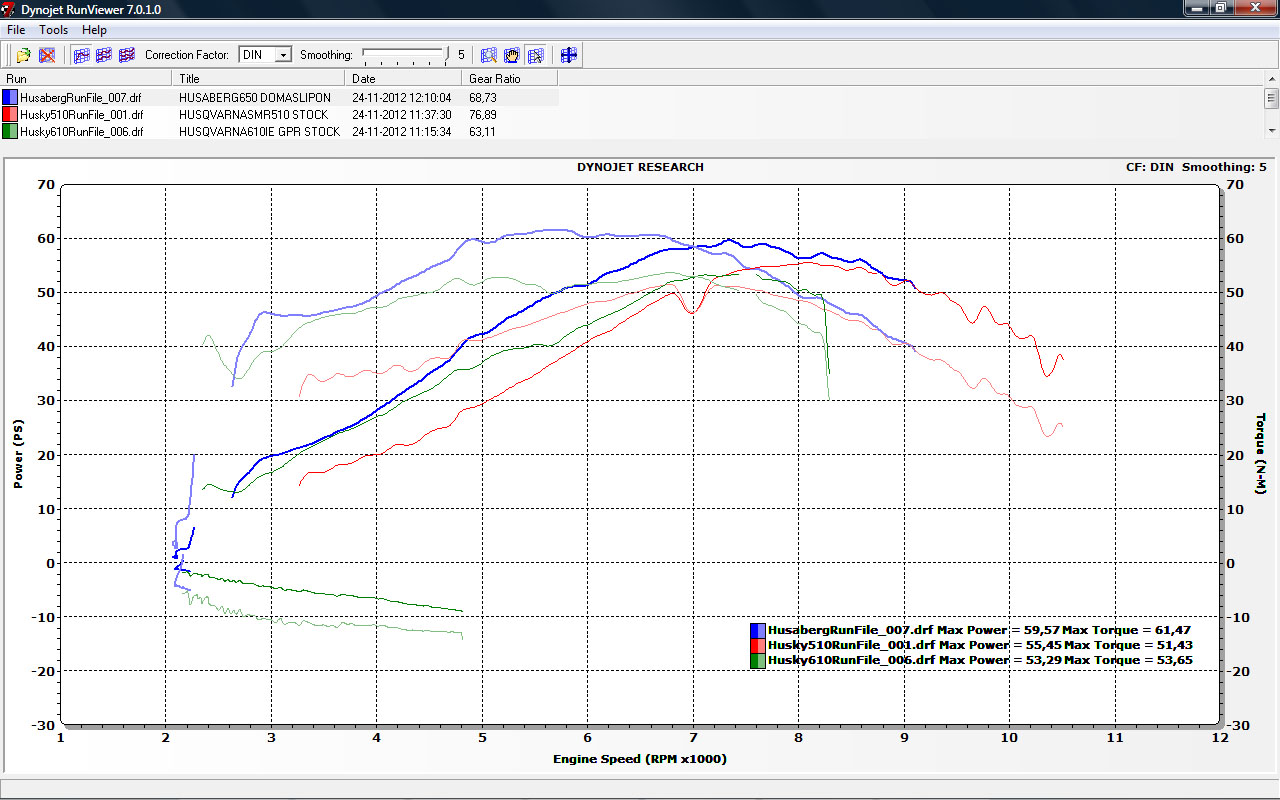Viewport: 1280px width, 800px height.
Task: Open the Correction Factor DIN dropdown
Action: 265,55
